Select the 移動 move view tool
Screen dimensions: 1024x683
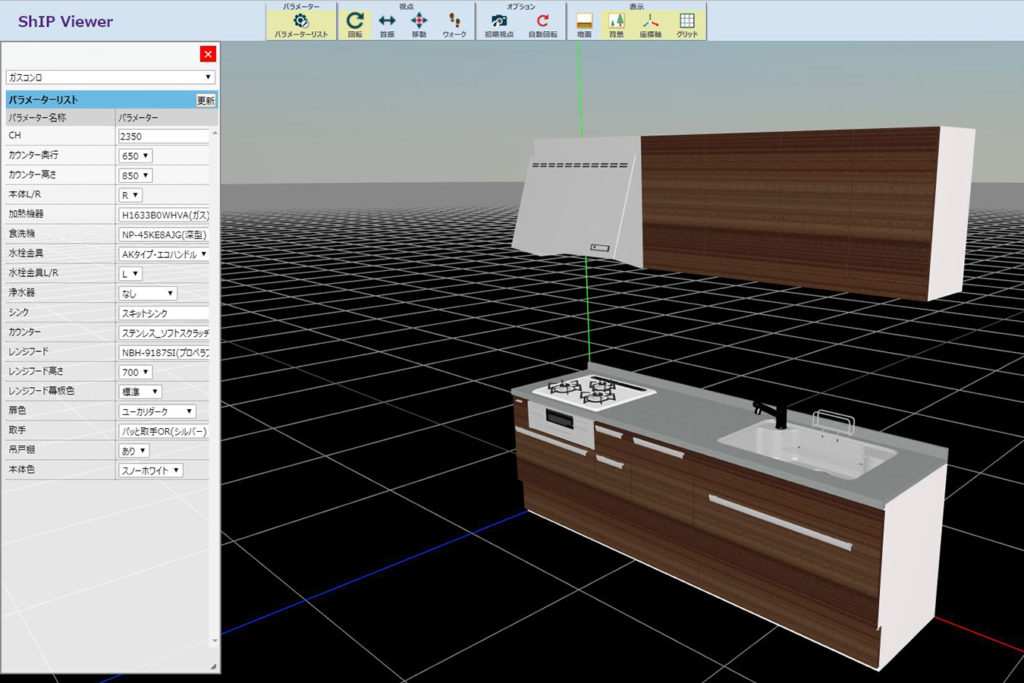(419, 25)
